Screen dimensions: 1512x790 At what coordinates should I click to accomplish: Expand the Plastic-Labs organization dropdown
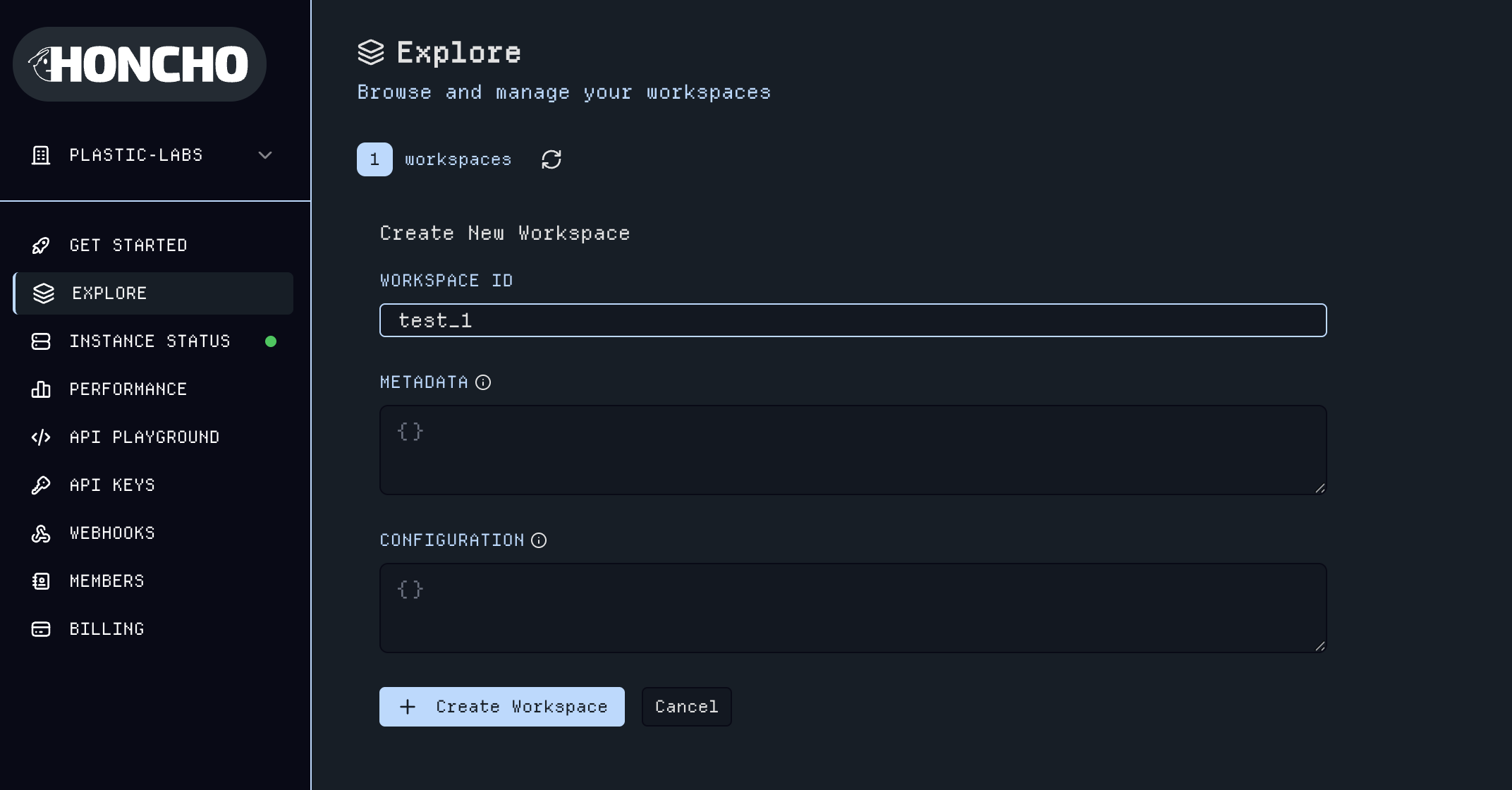point(152,155)
